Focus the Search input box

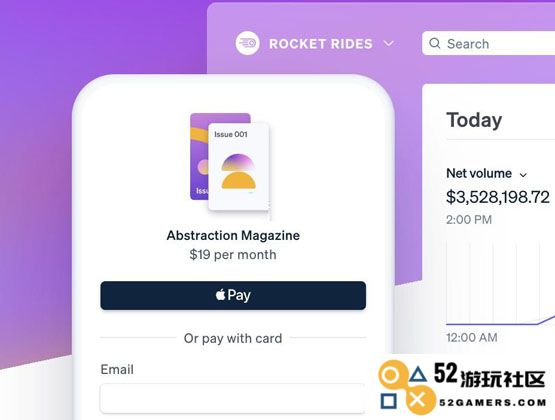point(488,44)
